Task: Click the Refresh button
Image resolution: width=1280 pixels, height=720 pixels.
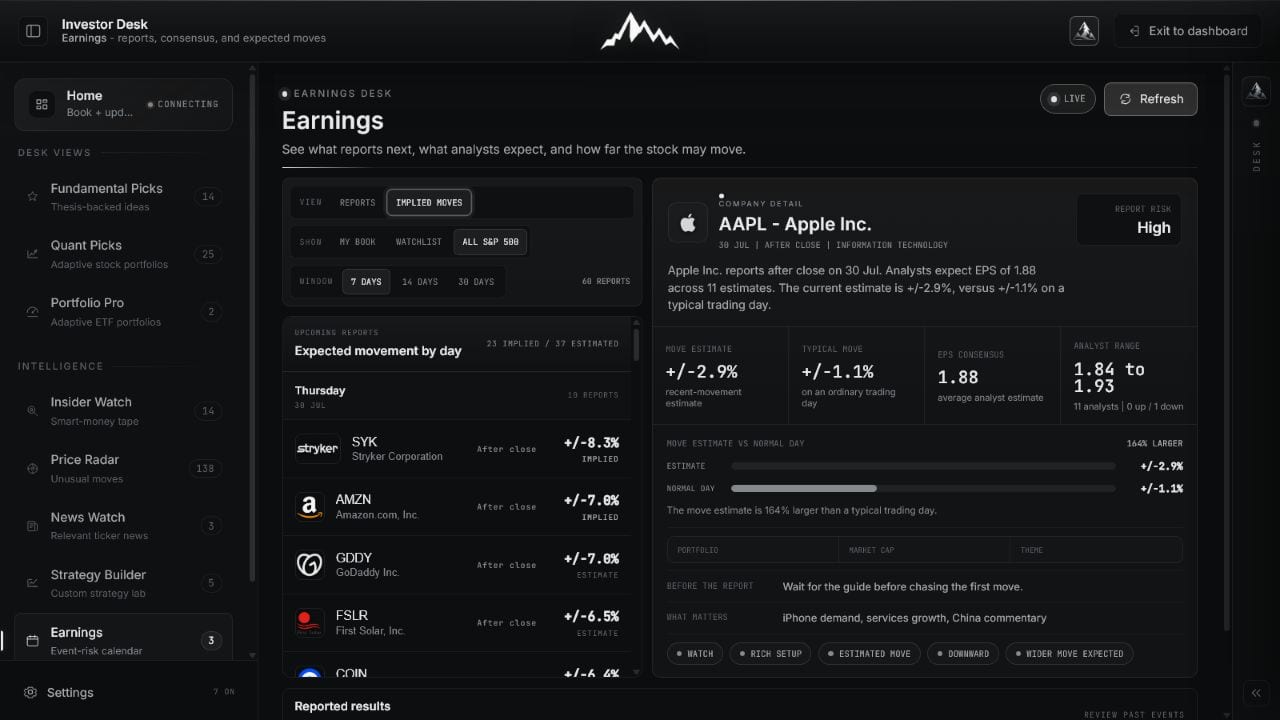Action: [x=1150, y=99]
